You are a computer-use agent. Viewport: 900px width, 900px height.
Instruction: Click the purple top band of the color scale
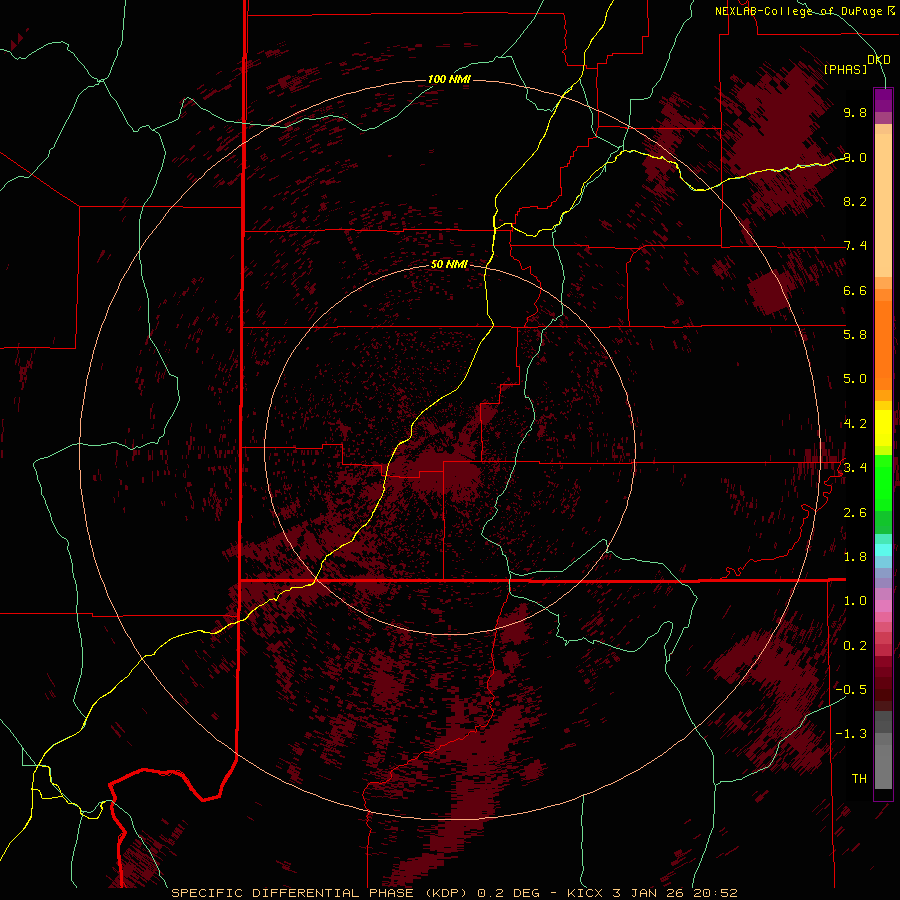[x=883, y=100]
